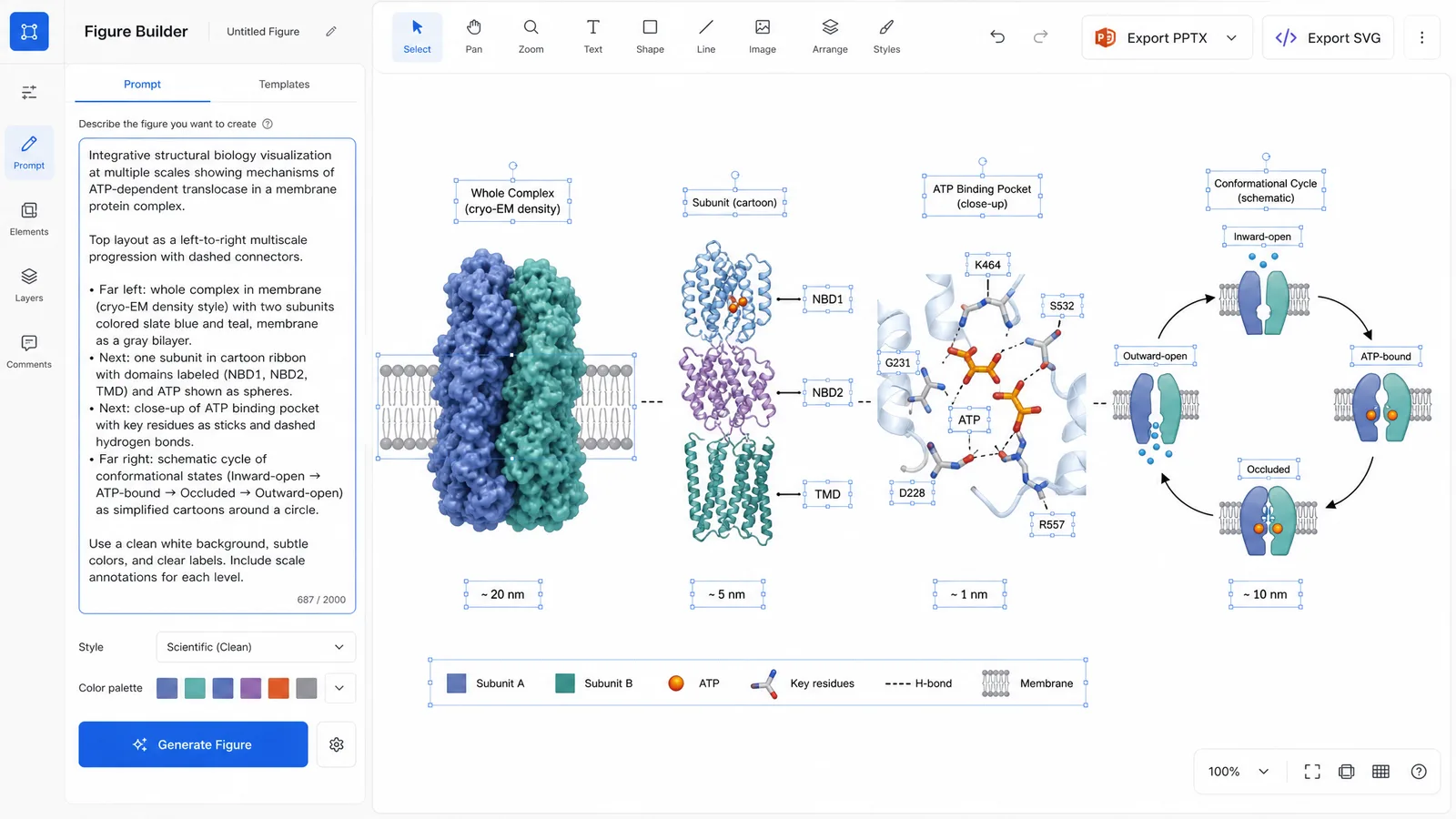Select the R557 residue label
This screenshot has width=1456, height=819.
[1052, 525]
